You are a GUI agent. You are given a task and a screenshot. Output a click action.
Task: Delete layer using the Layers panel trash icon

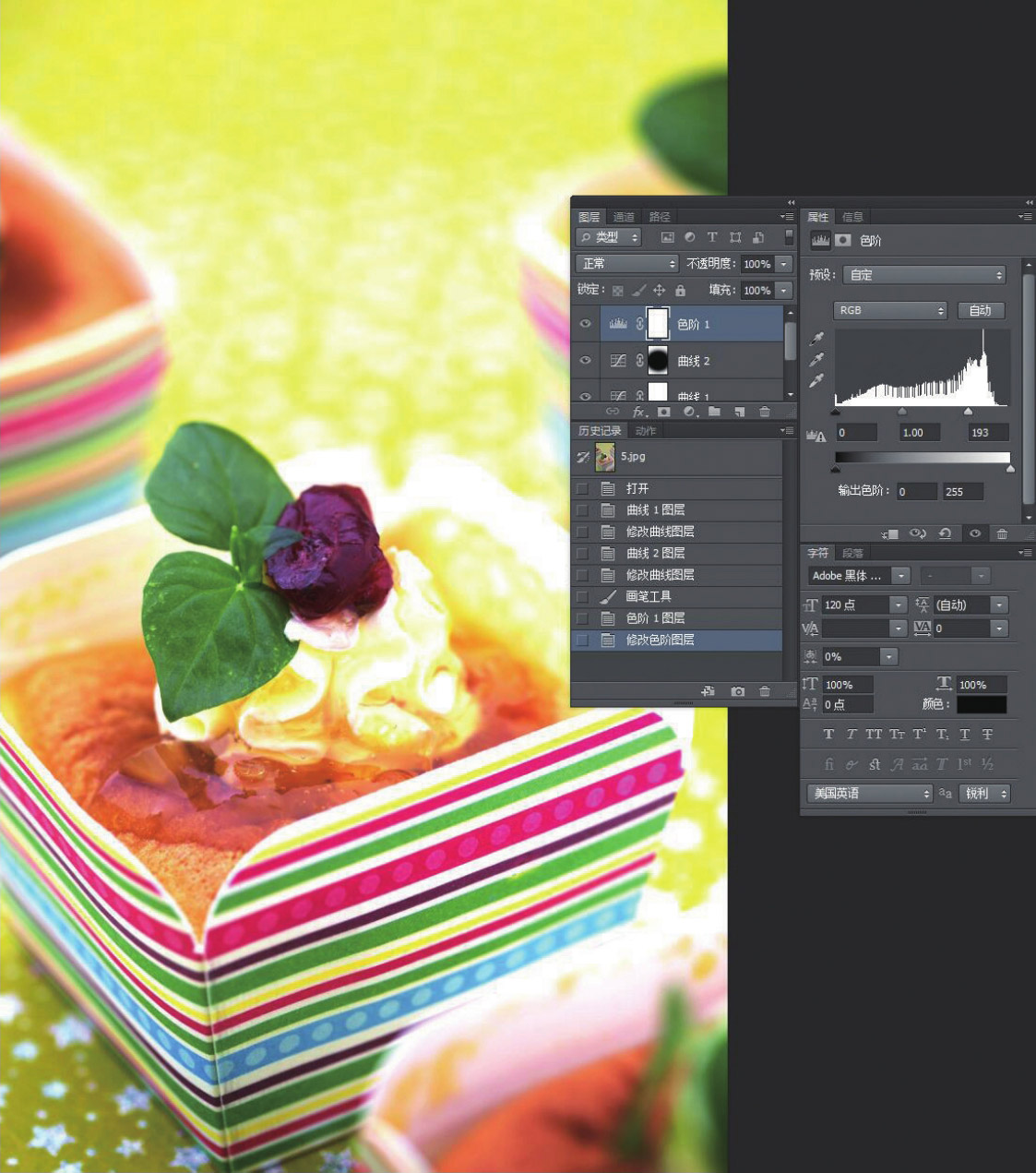pyautogui.click(x=764, y=412)
